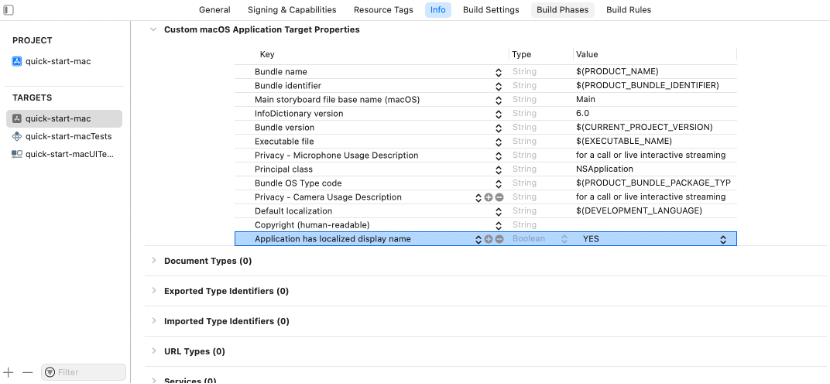Add a row after Application has localized display name
The width and height of the screenshot is (830, 384).
click(488, 239)
